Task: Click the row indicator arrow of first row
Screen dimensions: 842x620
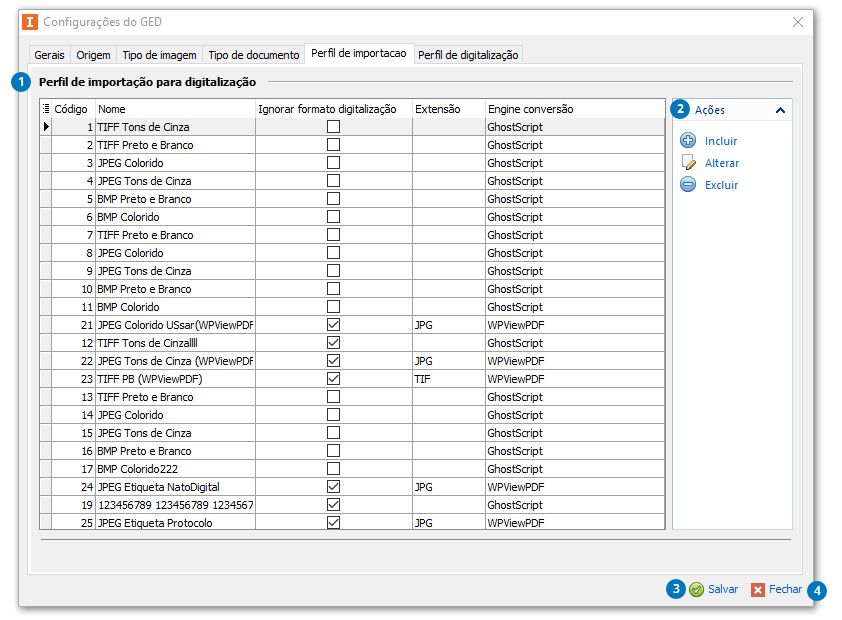Action: (x=46, y=127)
